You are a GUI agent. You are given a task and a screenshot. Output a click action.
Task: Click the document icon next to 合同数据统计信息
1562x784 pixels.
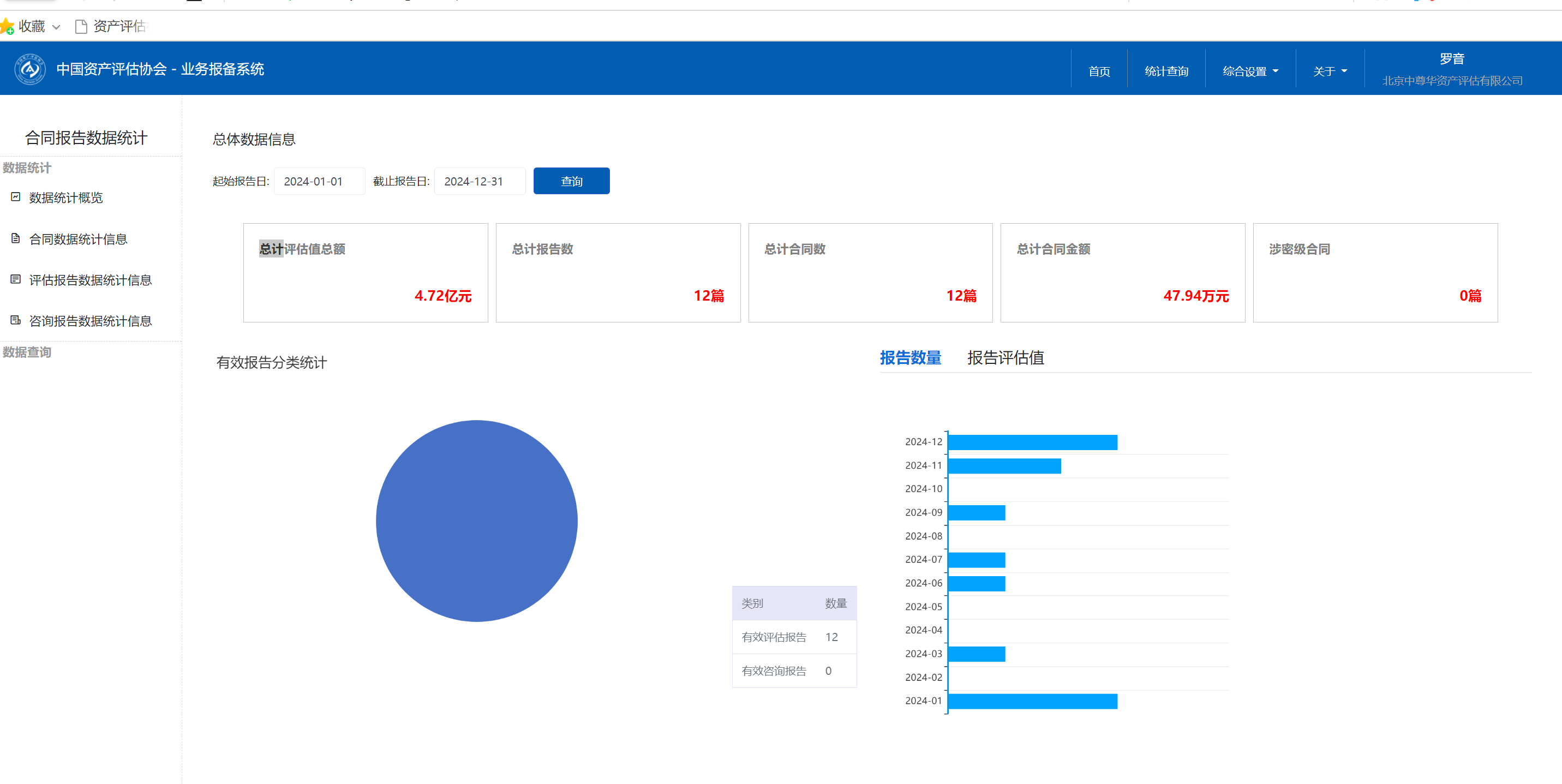[x=16, y=238]
